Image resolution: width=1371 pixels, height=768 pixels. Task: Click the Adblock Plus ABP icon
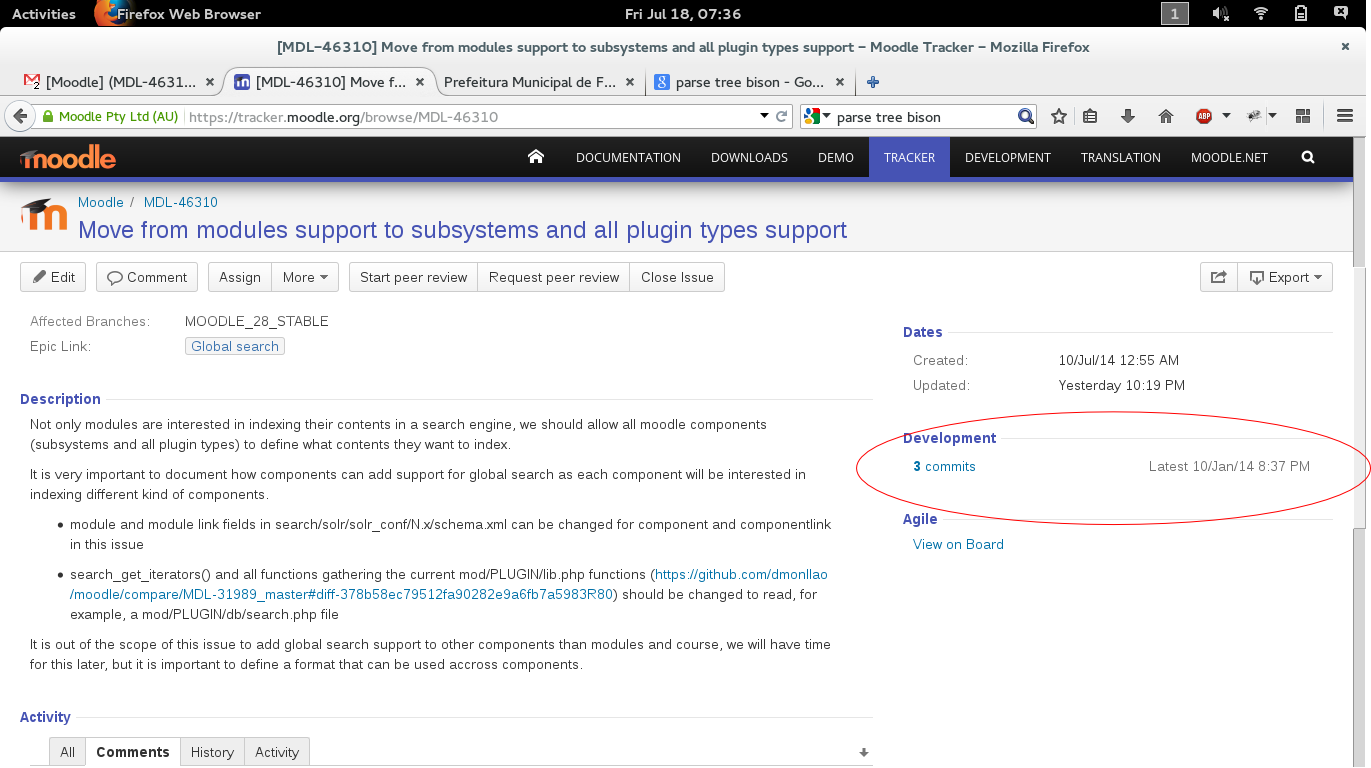click(x=1204, y=116)
